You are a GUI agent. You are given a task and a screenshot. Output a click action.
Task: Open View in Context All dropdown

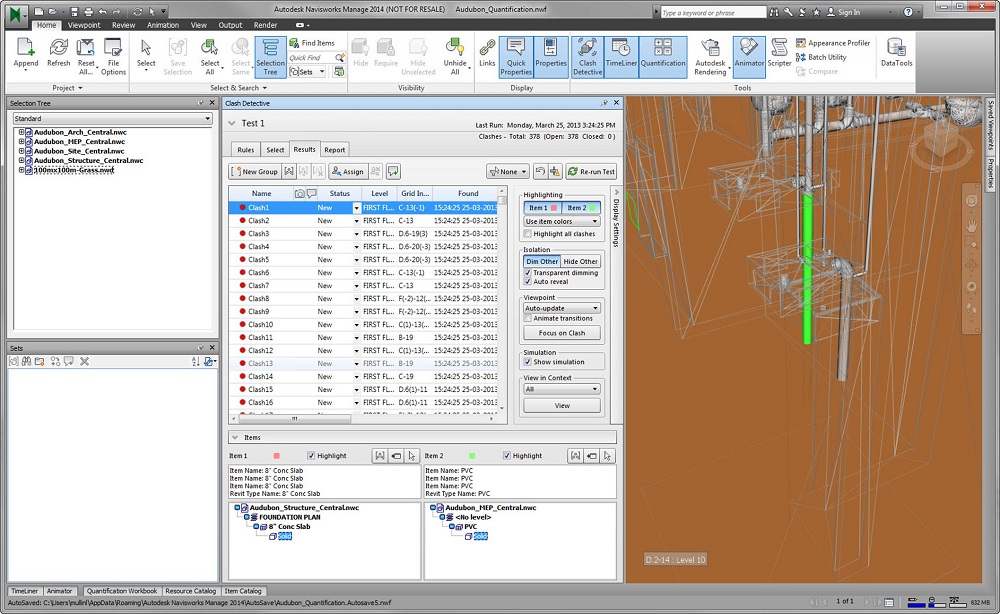click(562, 389)
